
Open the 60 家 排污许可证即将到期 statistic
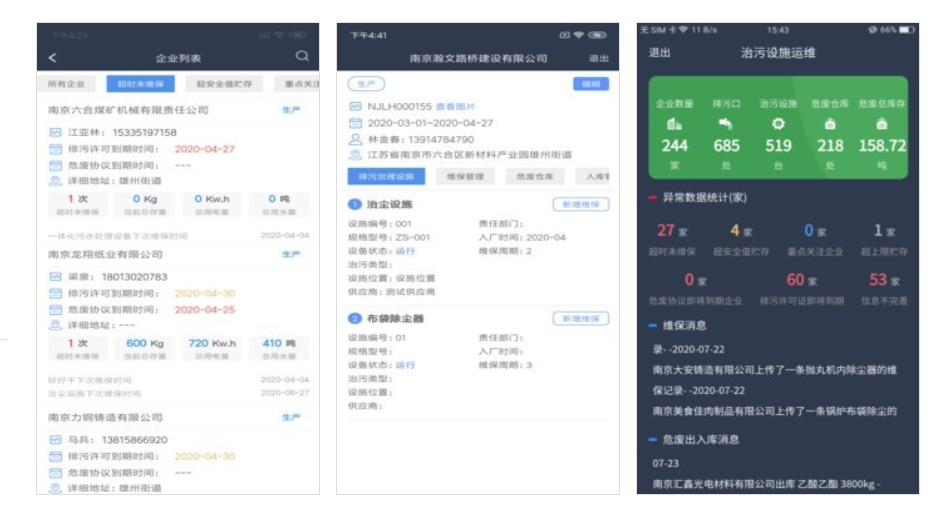(x=801, y=288)
